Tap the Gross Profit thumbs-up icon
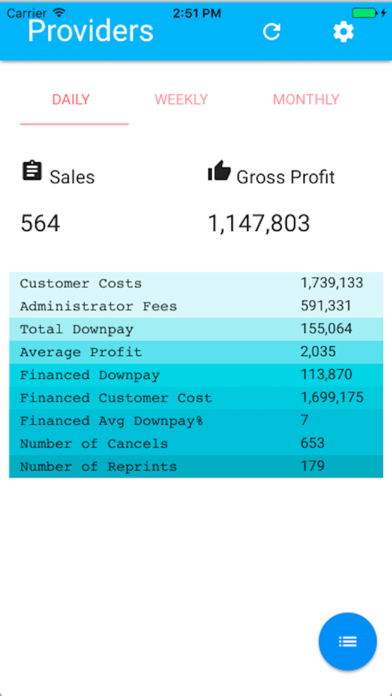 click(x=219, y=170)
